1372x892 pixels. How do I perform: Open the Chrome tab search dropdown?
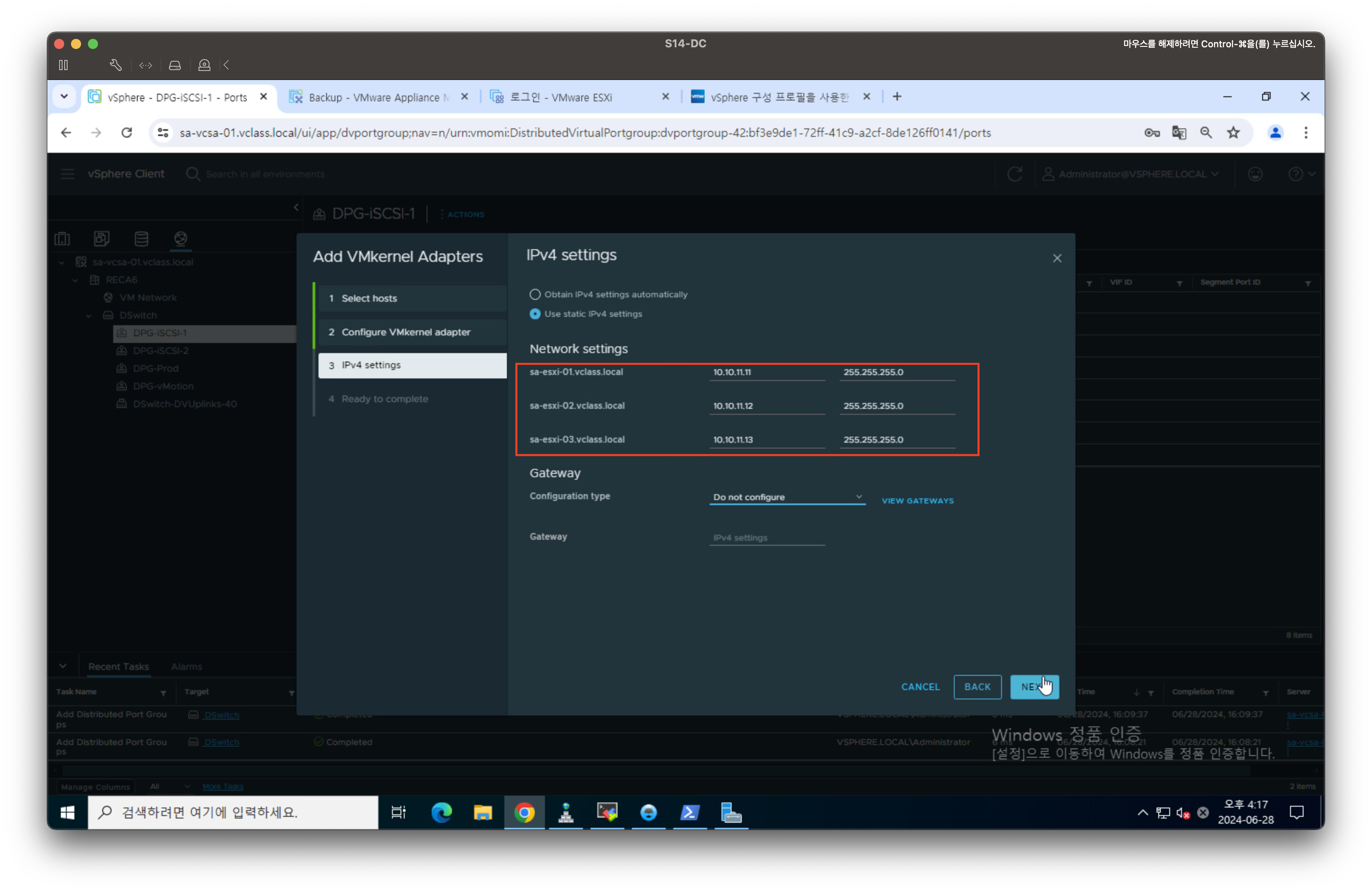click(64, 97)
